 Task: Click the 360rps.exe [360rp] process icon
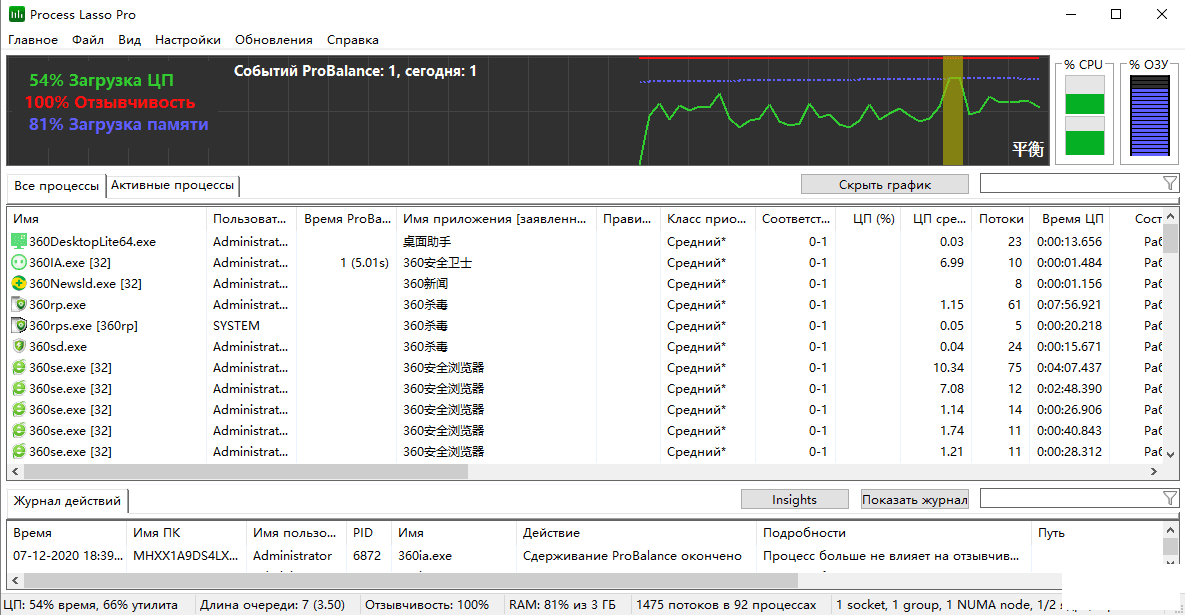[19, 326]
